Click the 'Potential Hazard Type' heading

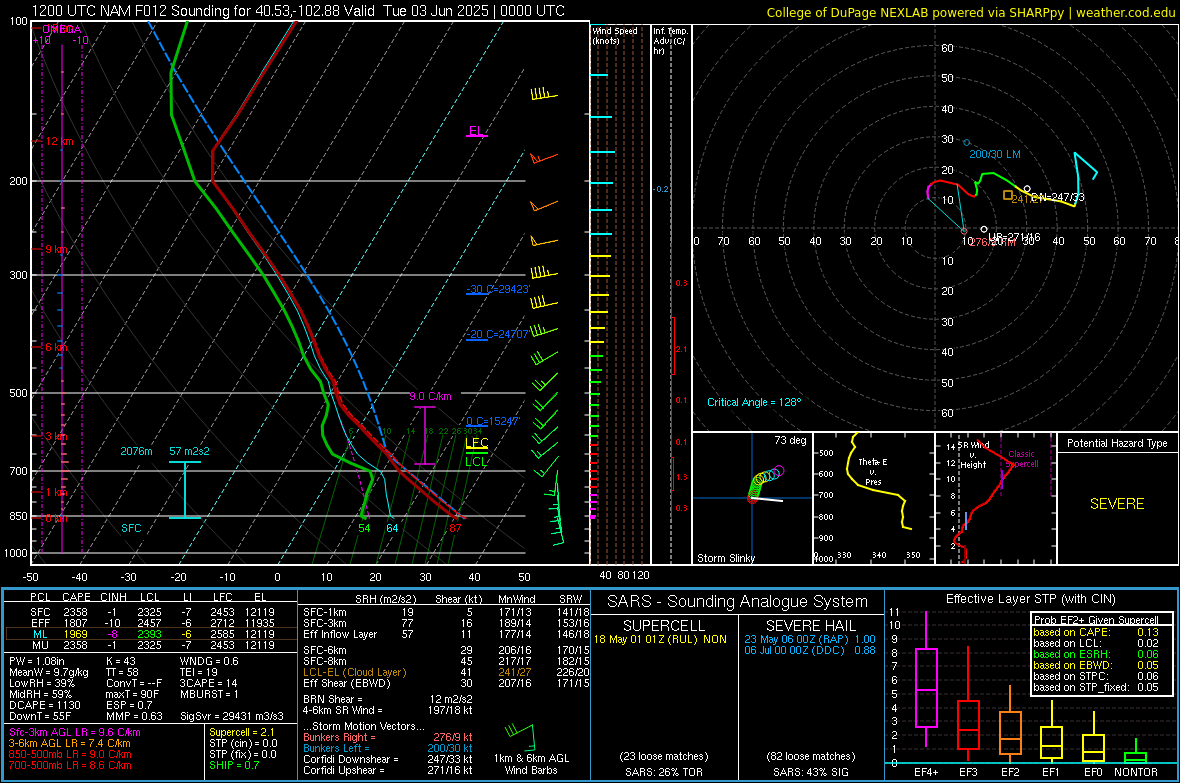(x=1117, y=443)
